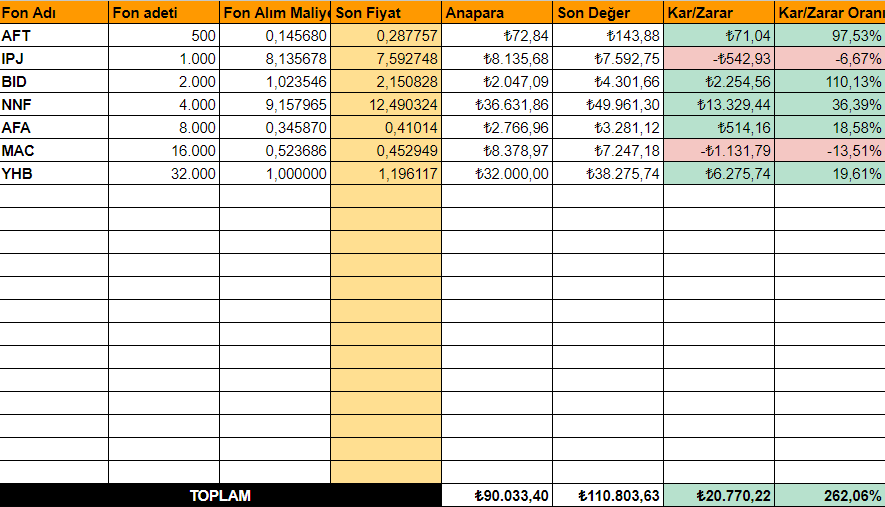Select the cost cell 1,000000
Screen dimensions: 885x507
tap(275, 174)
